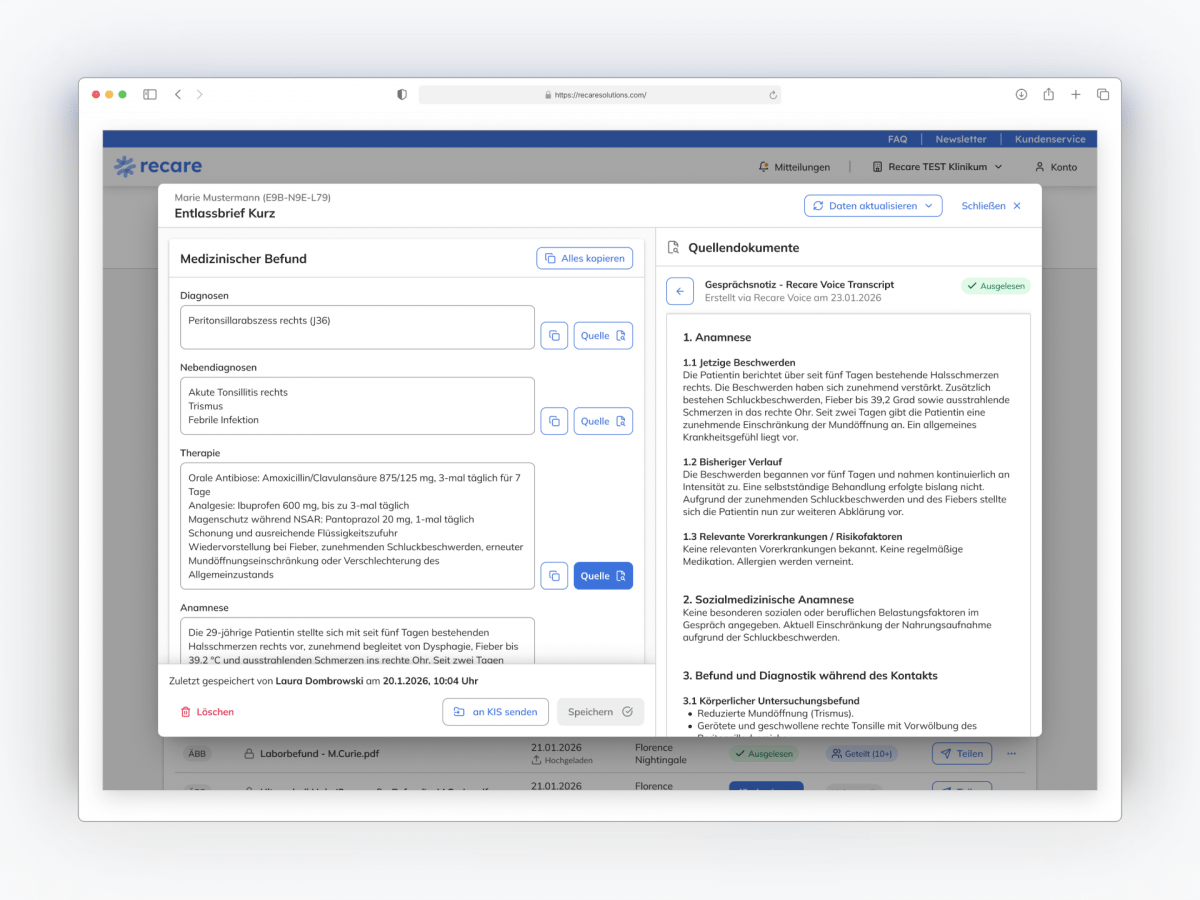
Task: Click inside the Diagnosen text field
Action: coord(357,327)
